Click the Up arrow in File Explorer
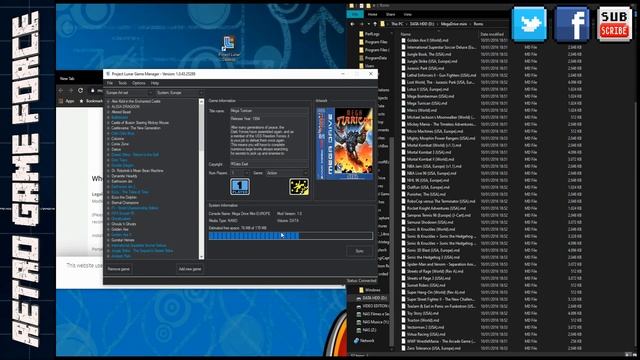This screenshot has width=640, height=360. pos(375,24)
